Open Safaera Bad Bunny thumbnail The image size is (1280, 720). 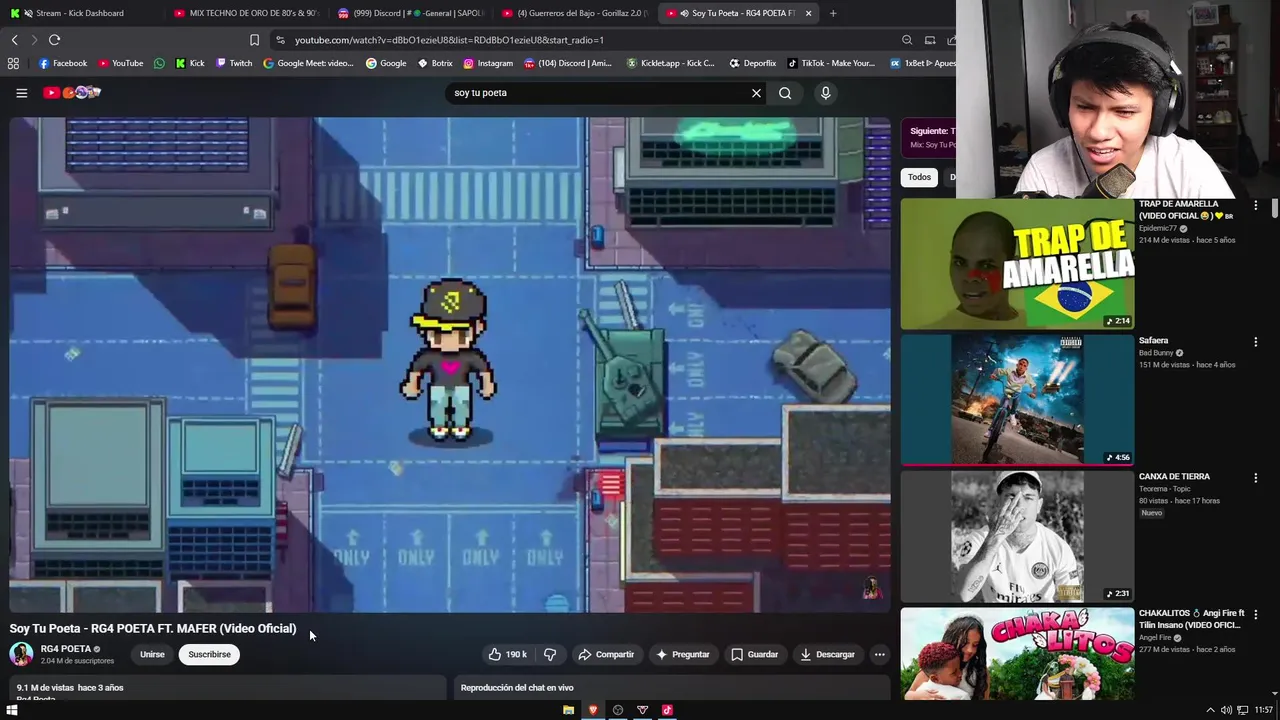1017,400
